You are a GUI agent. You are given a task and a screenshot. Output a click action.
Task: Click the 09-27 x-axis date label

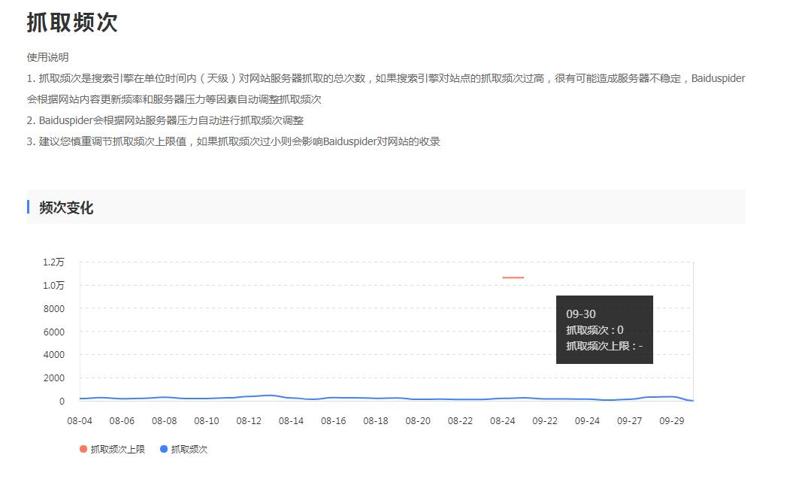pyautogui.click(x=629, y=421)
